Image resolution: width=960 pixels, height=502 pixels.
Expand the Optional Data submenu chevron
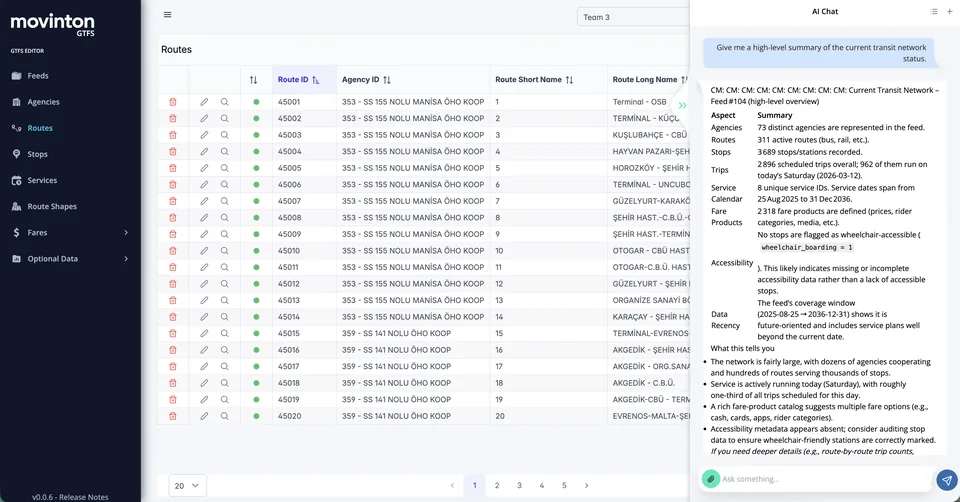tap(126, 259)
